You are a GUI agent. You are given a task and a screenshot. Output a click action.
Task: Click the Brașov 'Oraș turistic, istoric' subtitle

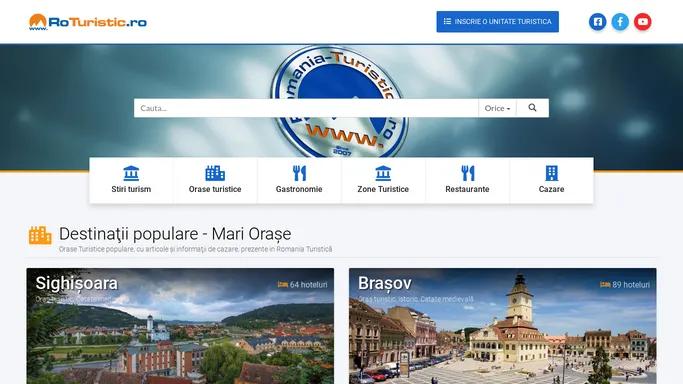tap(416, 299)
